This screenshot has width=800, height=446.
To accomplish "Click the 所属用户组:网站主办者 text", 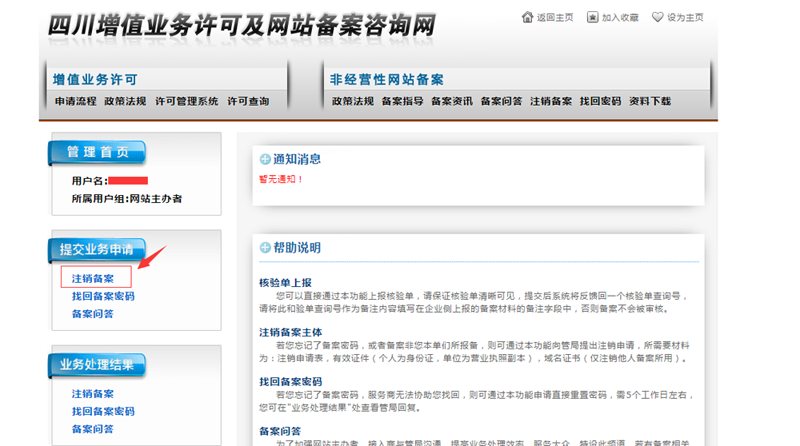I will point(127,199).
